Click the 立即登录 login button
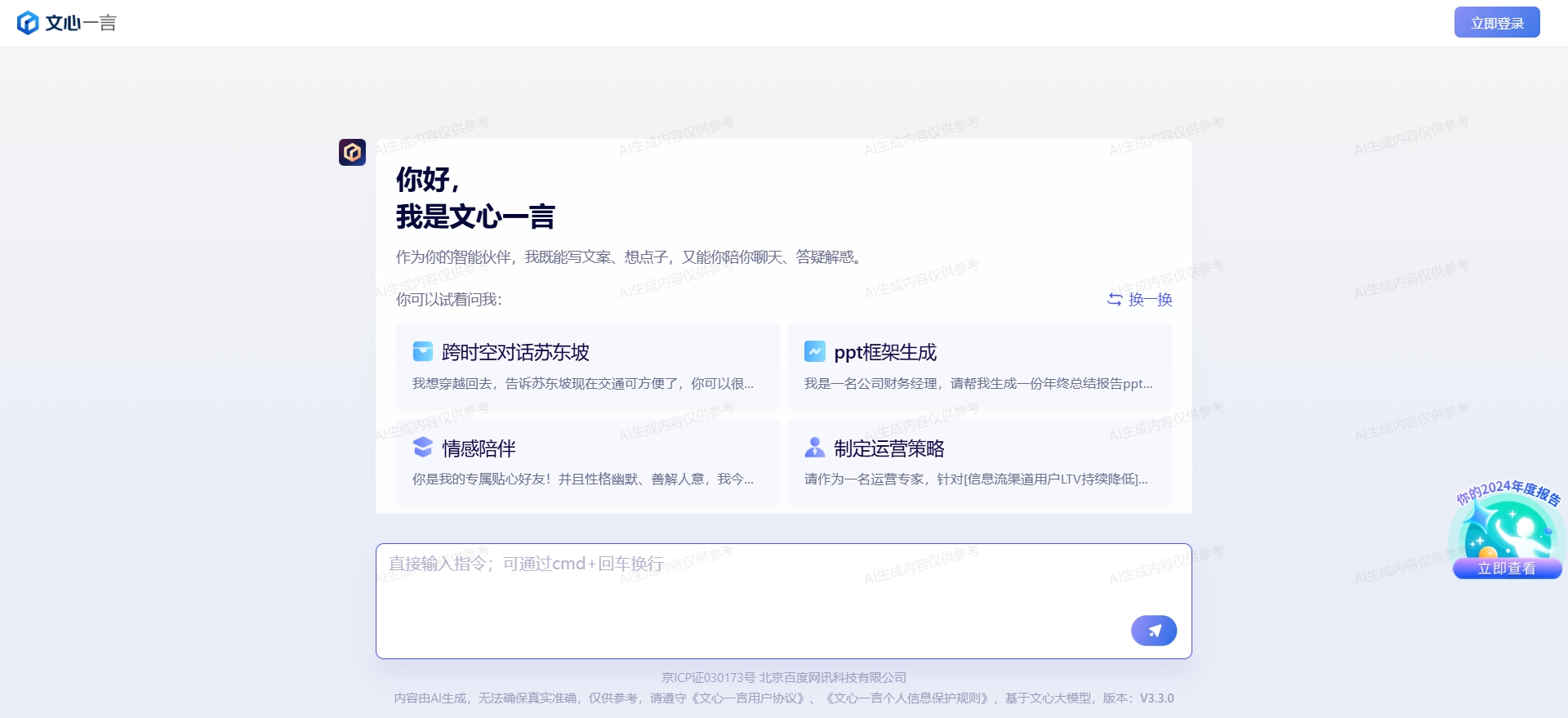 point(1496,23)
